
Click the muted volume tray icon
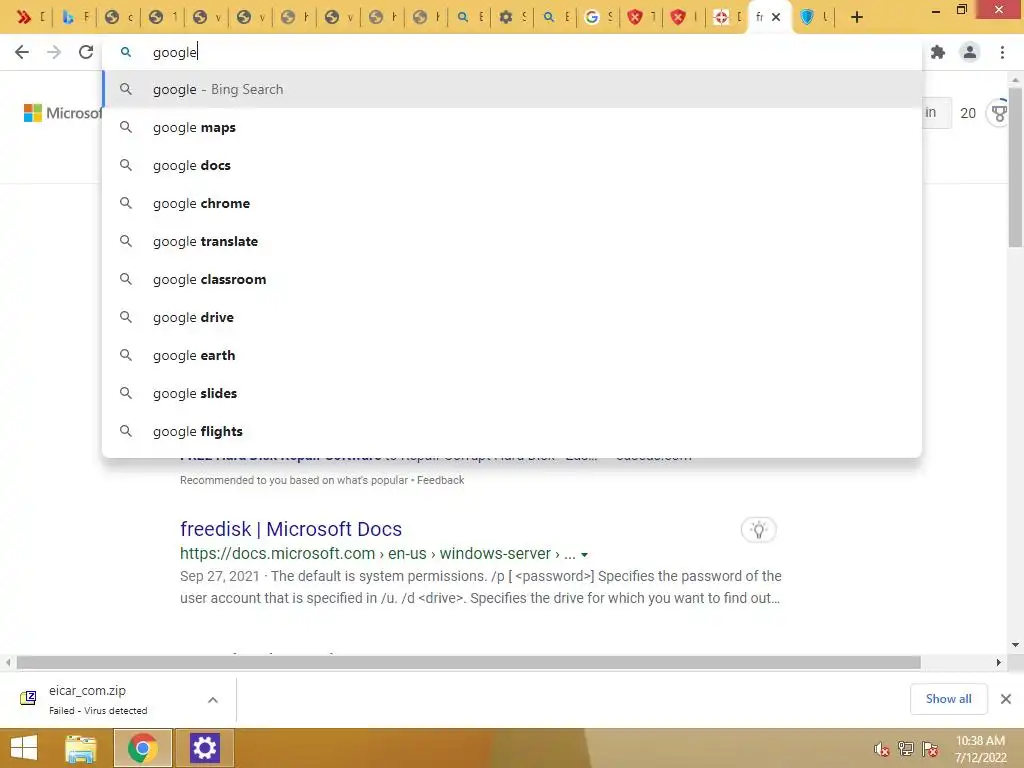[882, 749]
